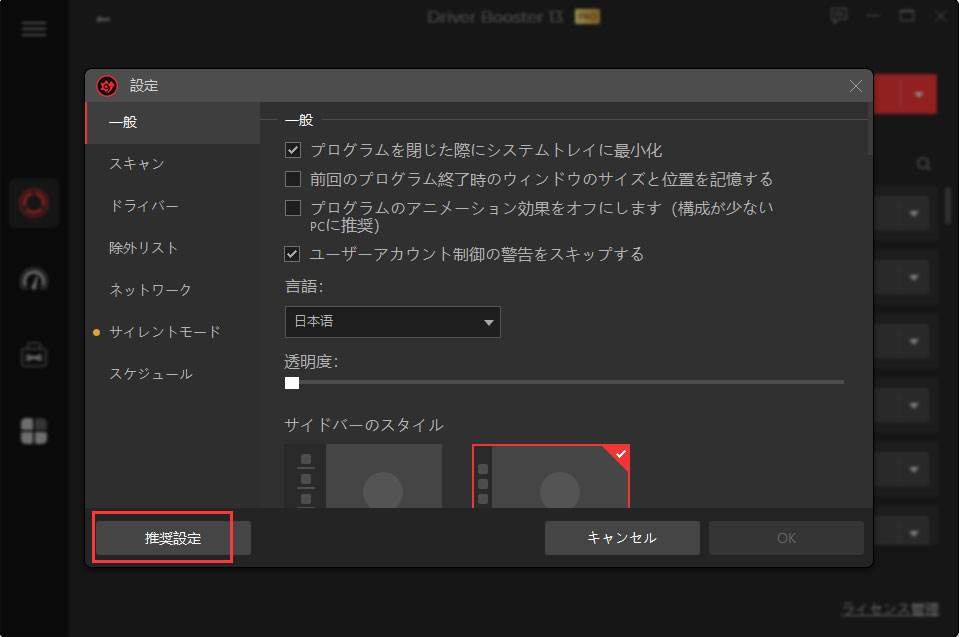This screenshot has height=637, width=959.
Task: Click the キャンセル button
Action: [x=622, y=538]
